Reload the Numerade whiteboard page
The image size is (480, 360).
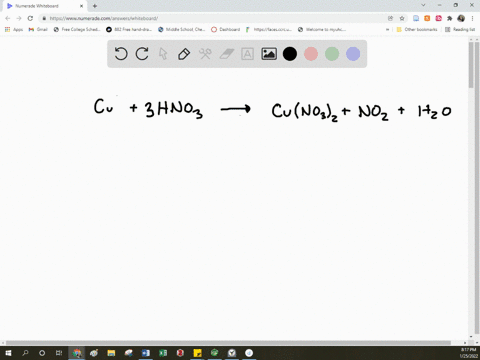pos(30,18)
